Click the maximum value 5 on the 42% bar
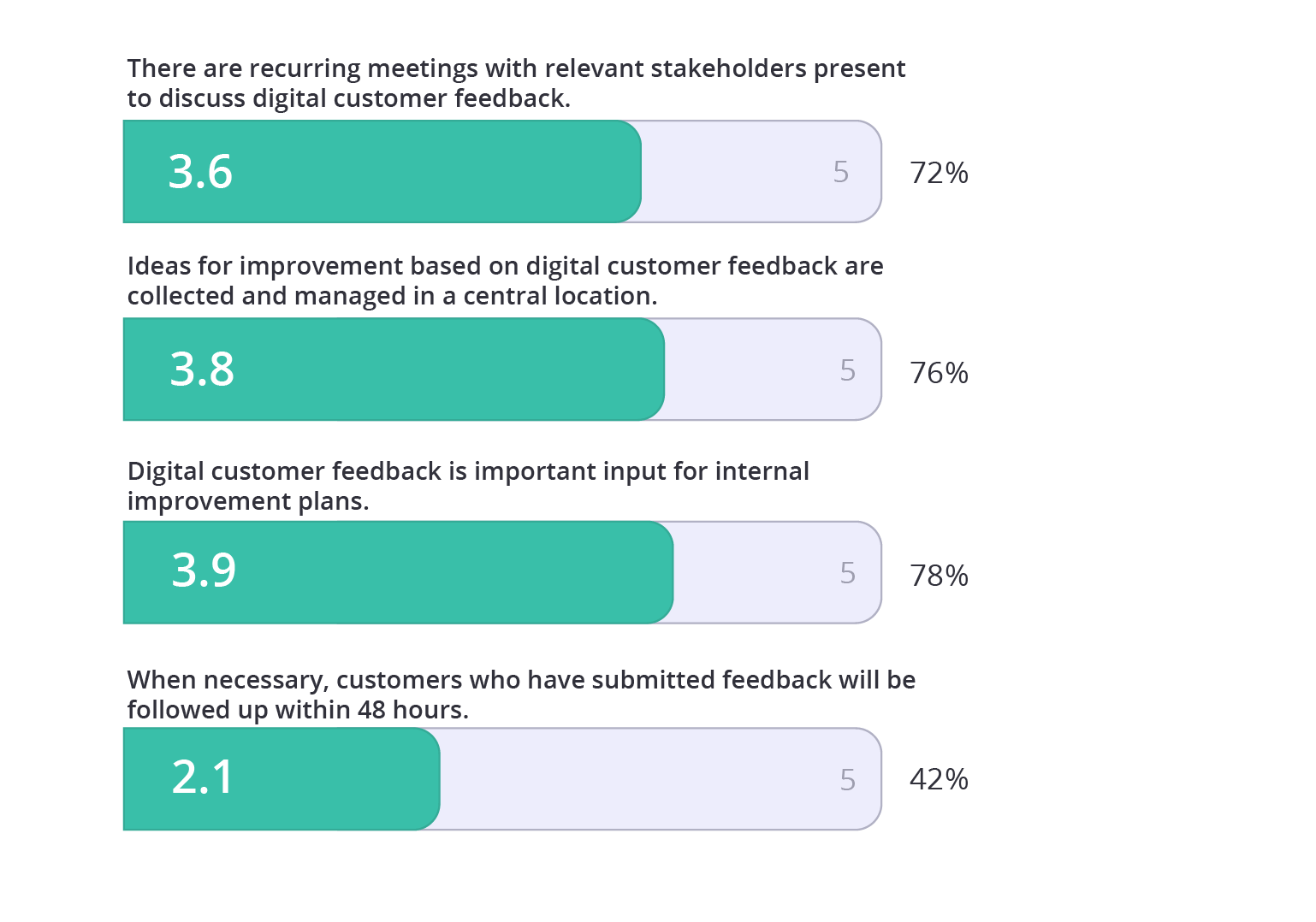 (x=847, y=780)
